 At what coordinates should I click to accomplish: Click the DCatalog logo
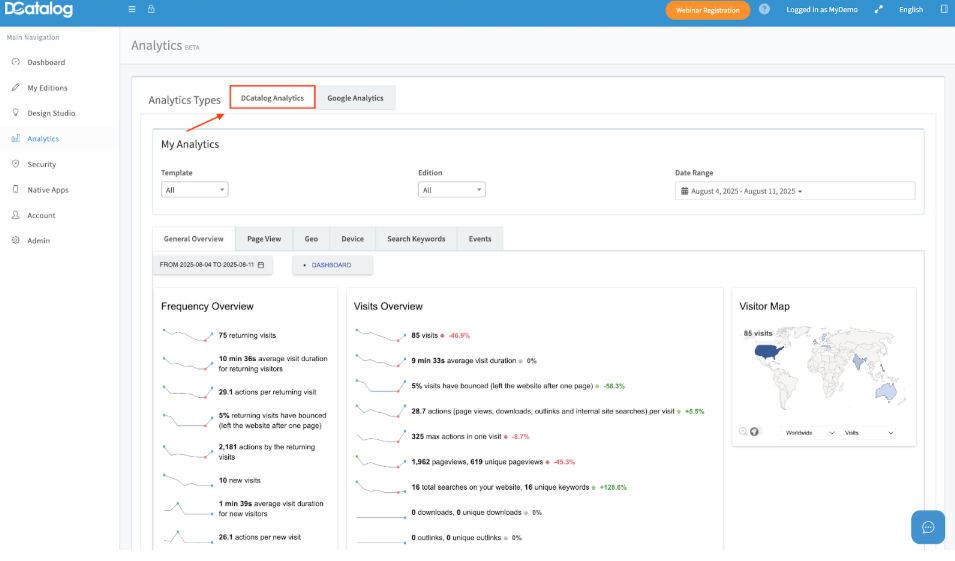(37, 10)
